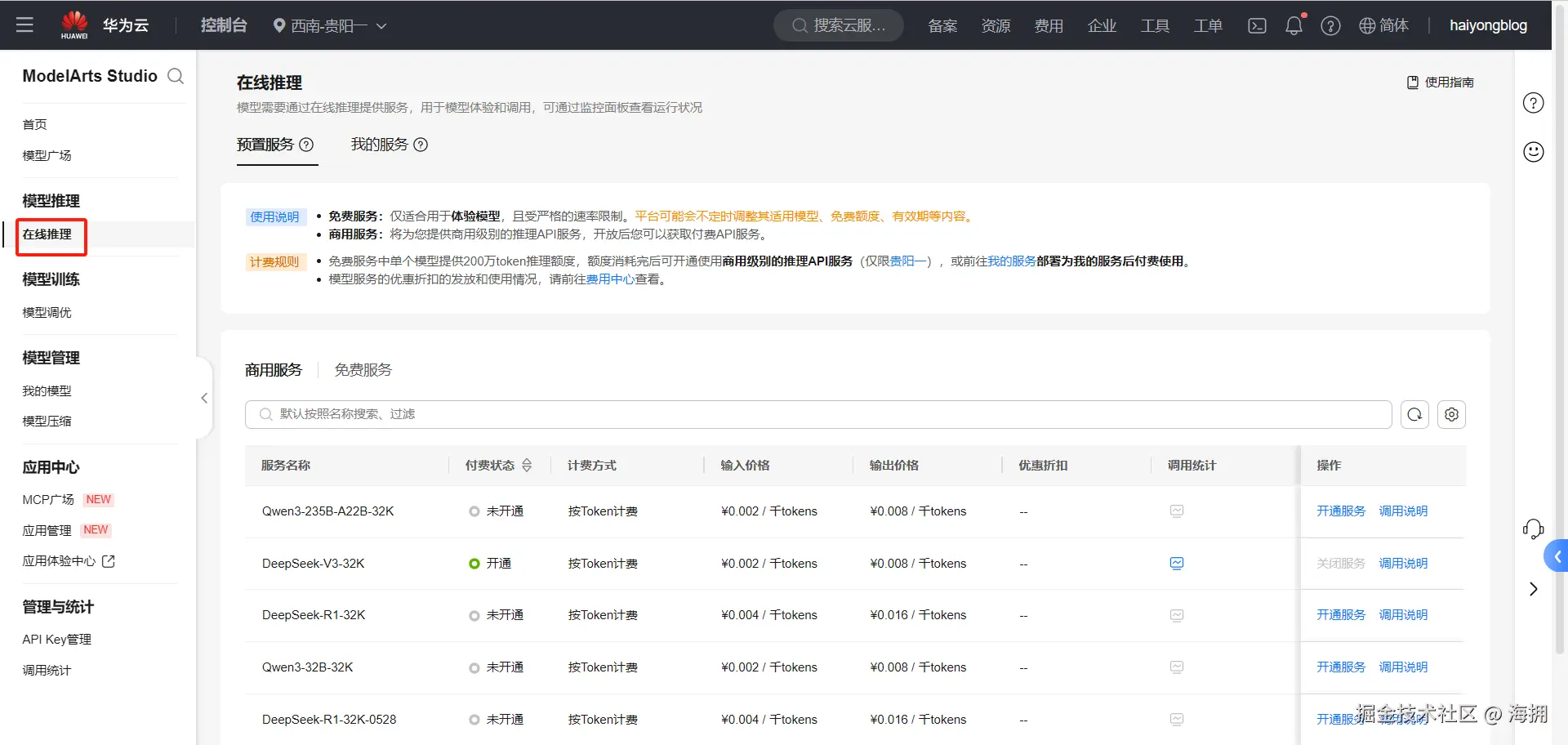Open 模型广场 in the sidebar
The width and height of the screenshot is (1568, 745).
click(x=47, y=155)
